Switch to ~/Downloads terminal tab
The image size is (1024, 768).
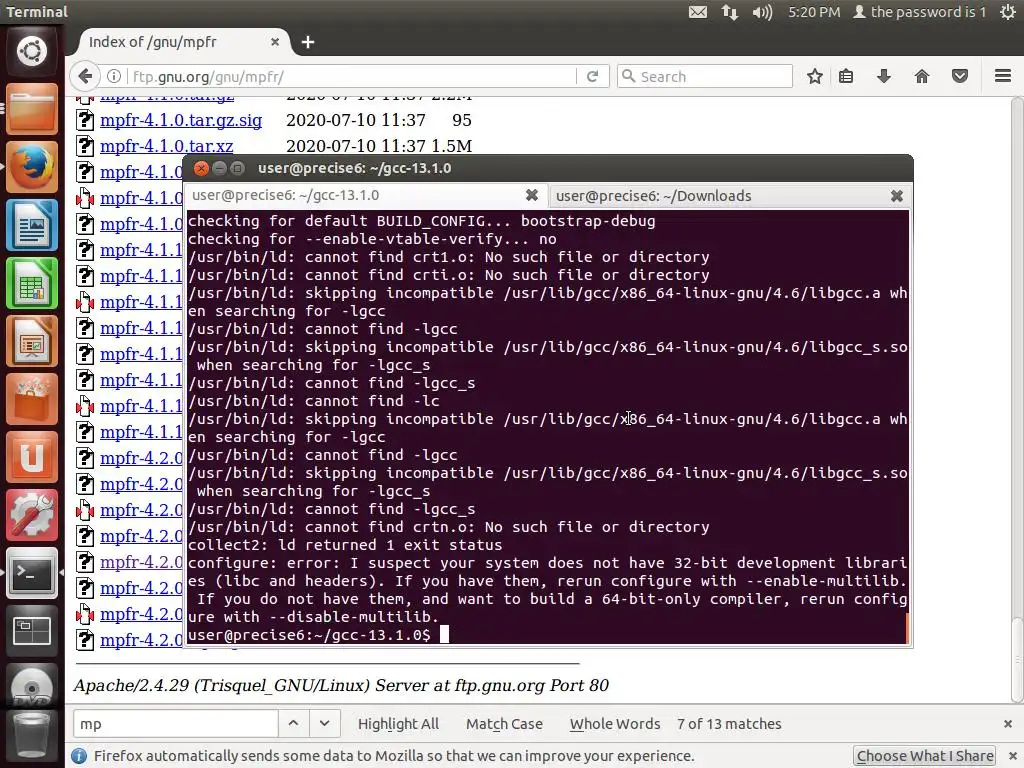point(729,195)
